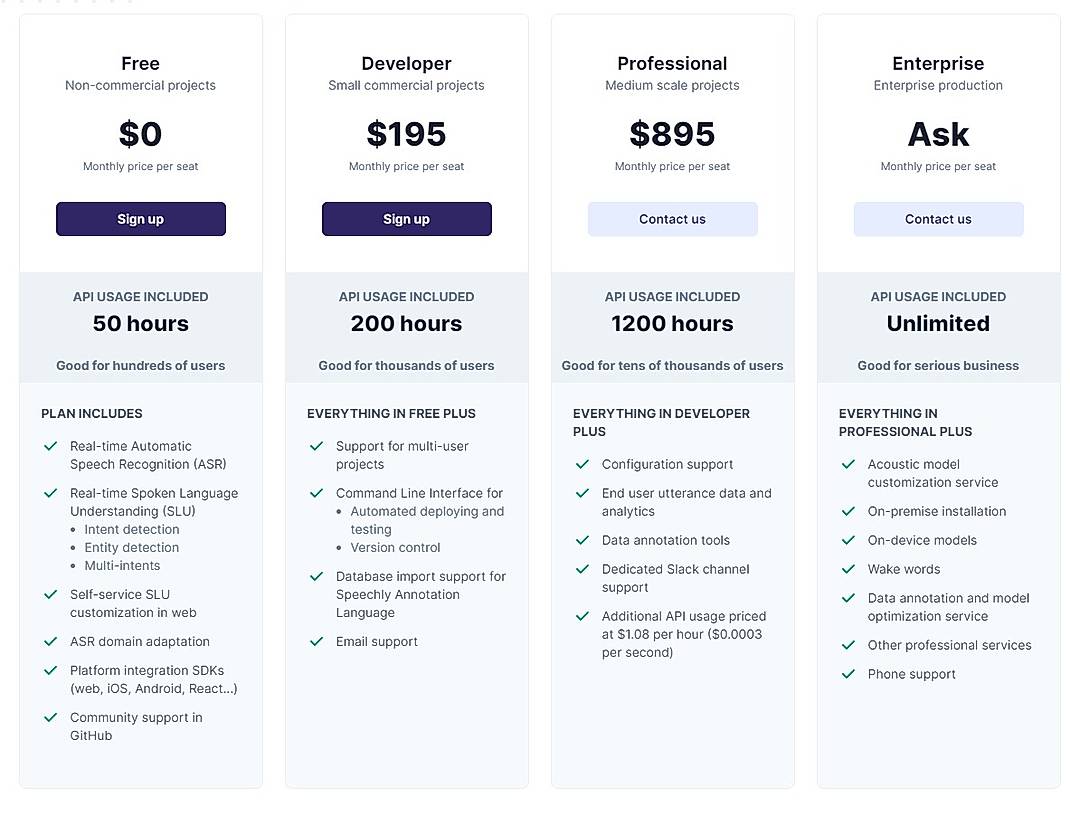1070x826 pixels.
Task: Click Contact us on the Enterprise plan
Action: (938, 219)
